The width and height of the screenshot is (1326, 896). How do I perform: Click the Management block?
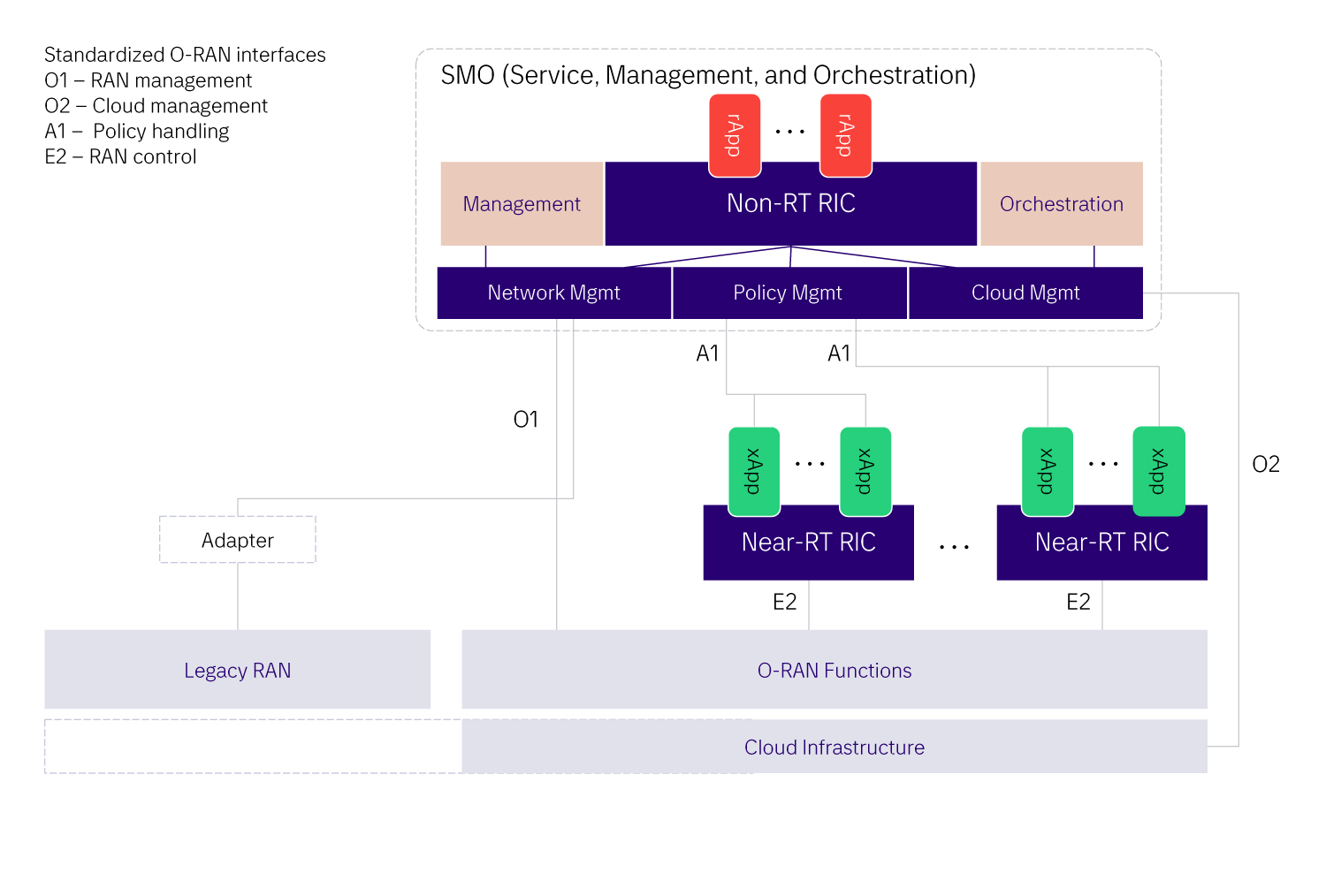522,204
